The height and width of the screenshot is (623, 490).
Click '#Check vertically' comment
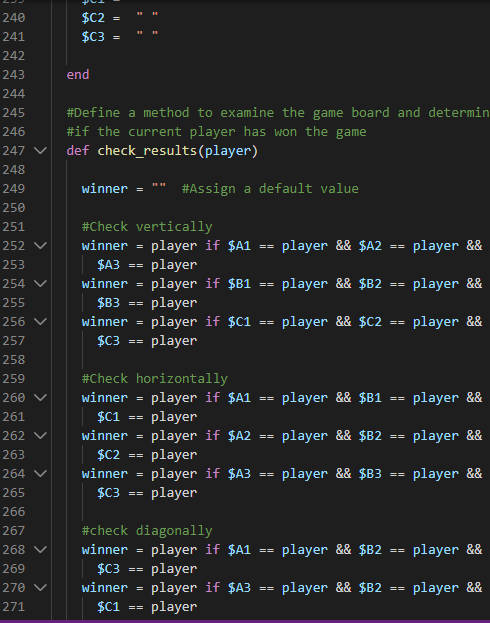point(147,226)
